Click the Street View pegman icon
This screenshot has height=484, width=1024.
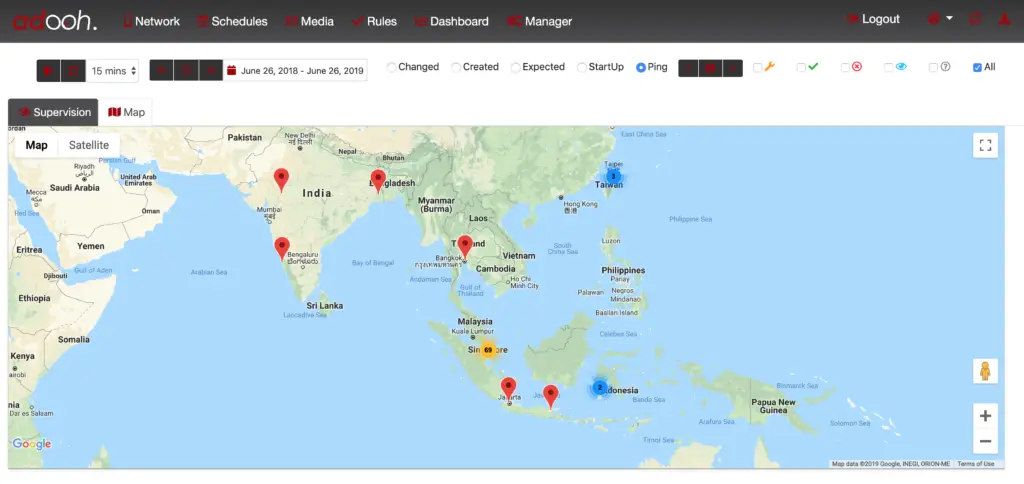(x=985, y=371)
